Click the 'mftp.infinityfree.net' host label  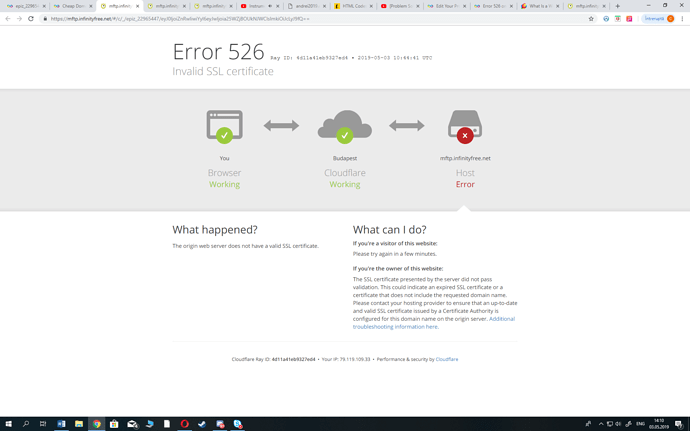[465, 158]
